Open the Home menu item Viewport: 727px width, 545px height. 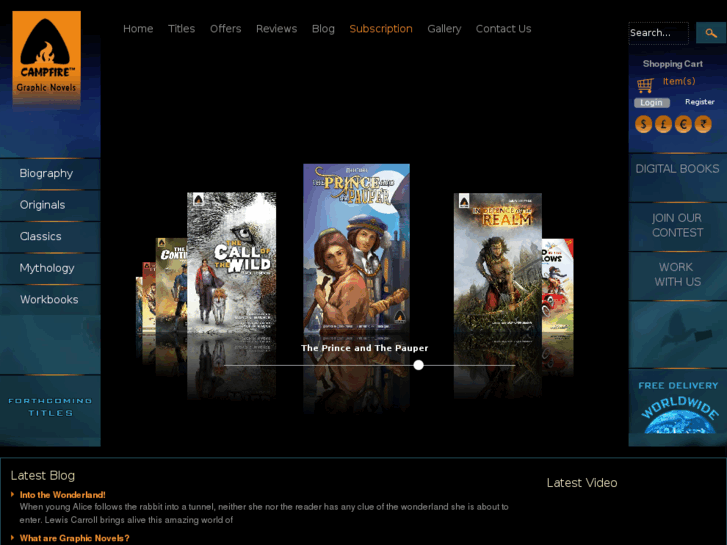(x=138, y=29)
